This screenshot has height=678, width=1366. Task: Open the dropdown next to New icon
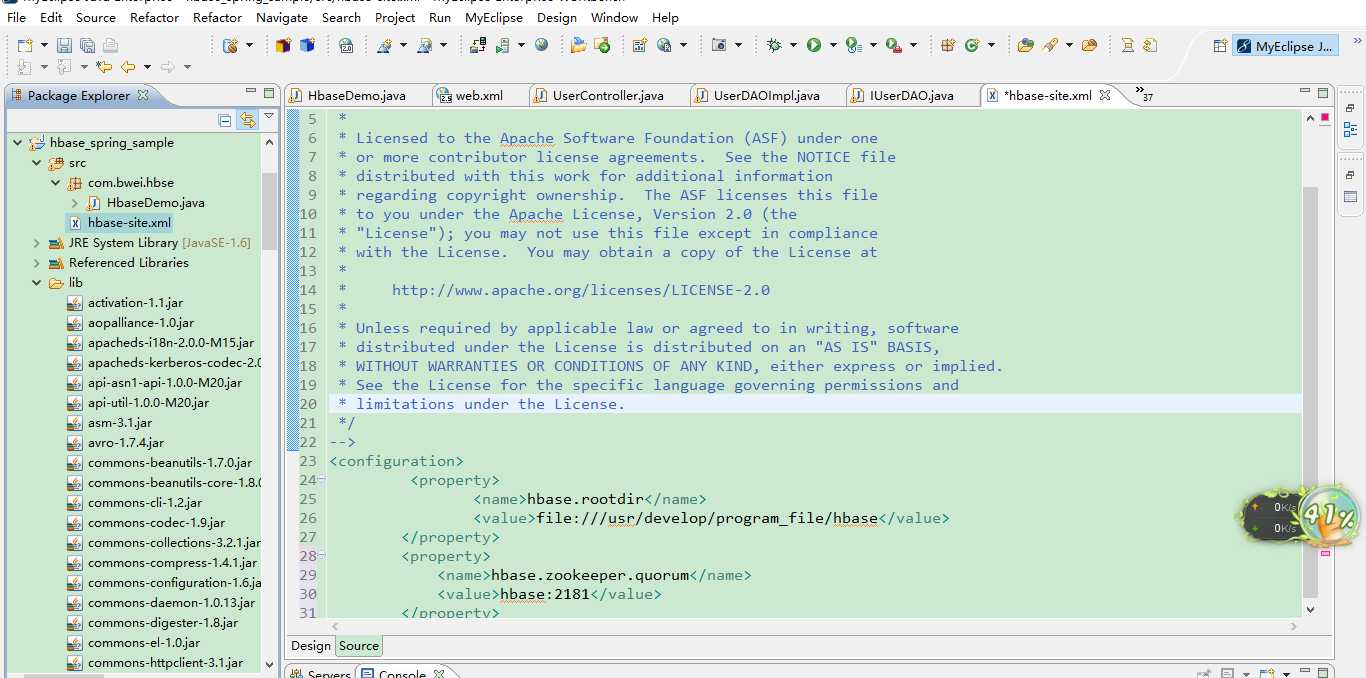pyautogui.click(x=42, y=45)
